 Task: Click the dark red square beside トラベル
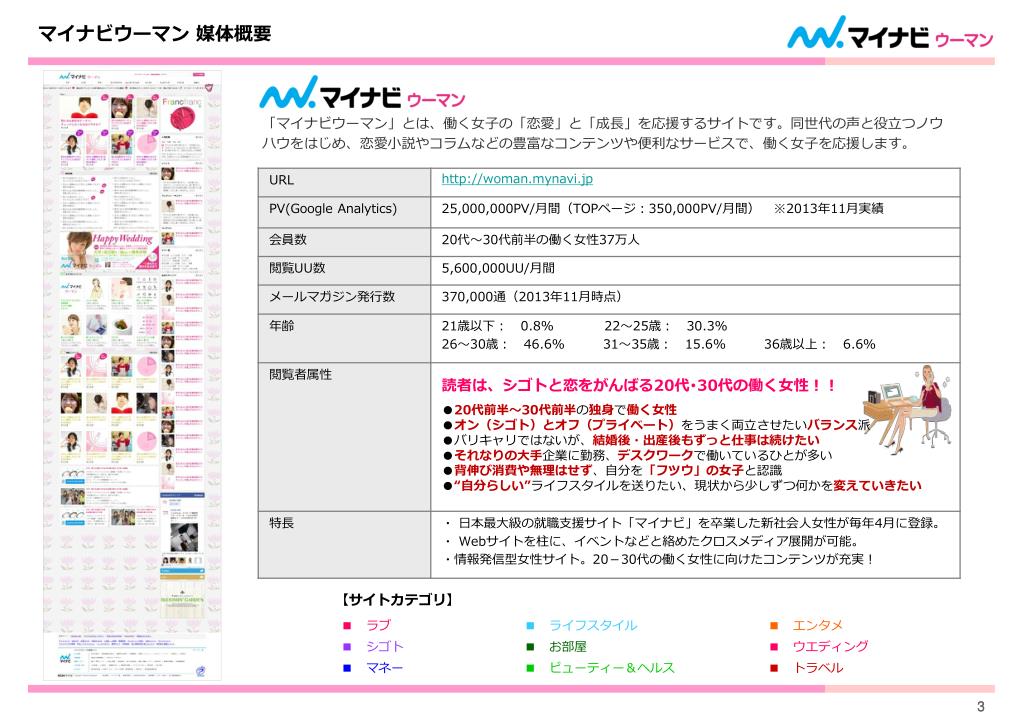(x=774, y=668)
